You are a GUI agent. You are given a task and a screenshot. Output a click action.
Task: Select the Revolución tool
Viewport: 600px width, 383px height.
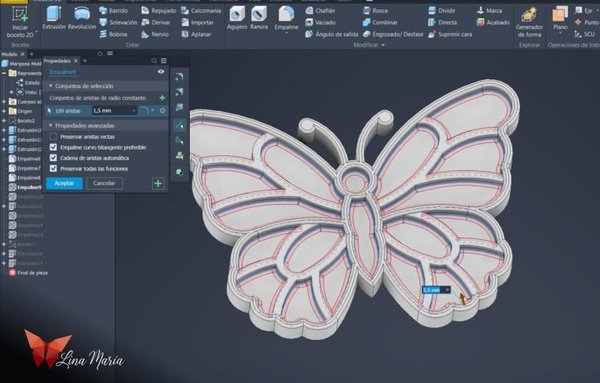coord(82,18)
